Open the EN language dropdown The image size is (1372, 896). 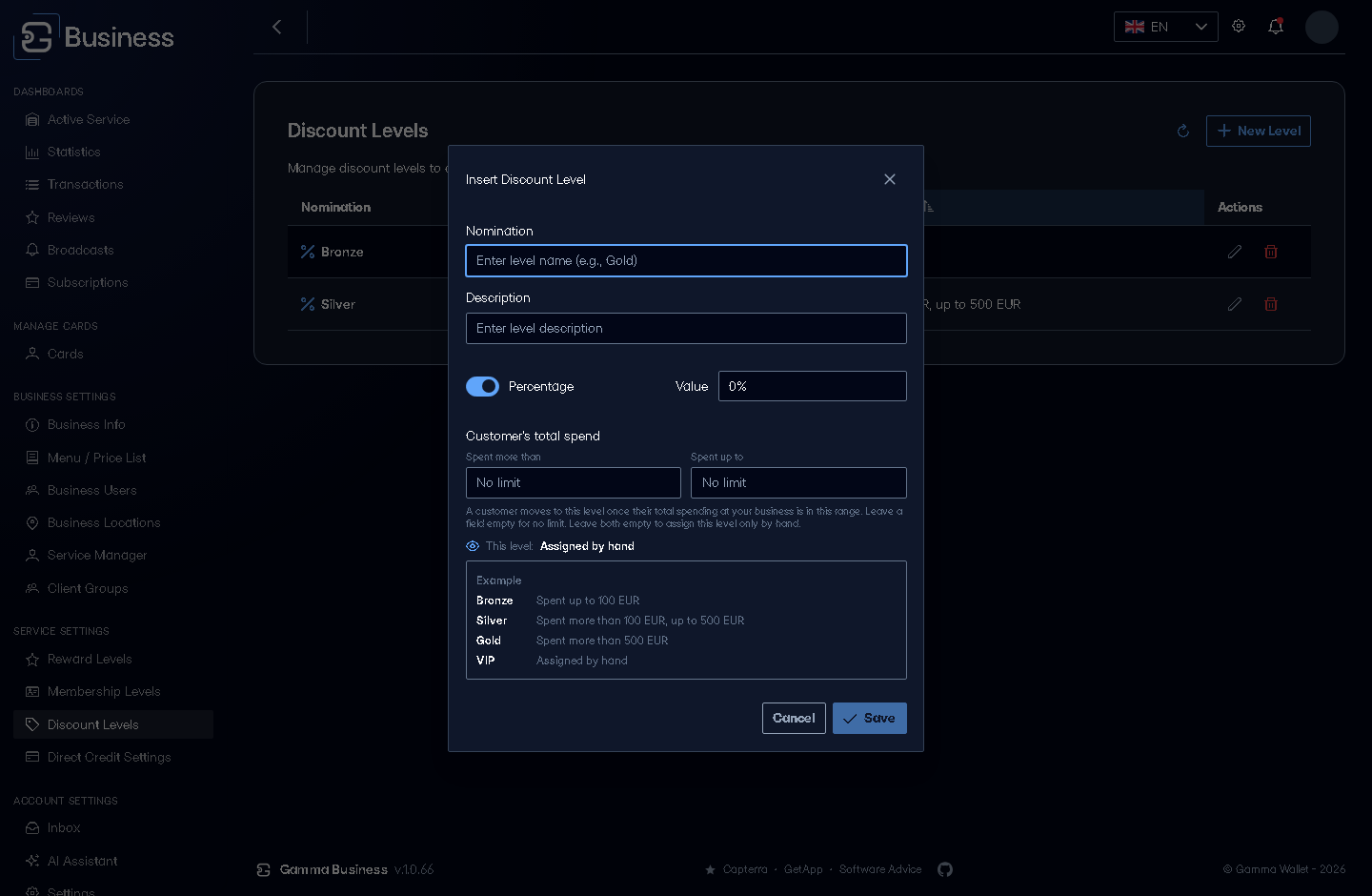(1166, 27)
